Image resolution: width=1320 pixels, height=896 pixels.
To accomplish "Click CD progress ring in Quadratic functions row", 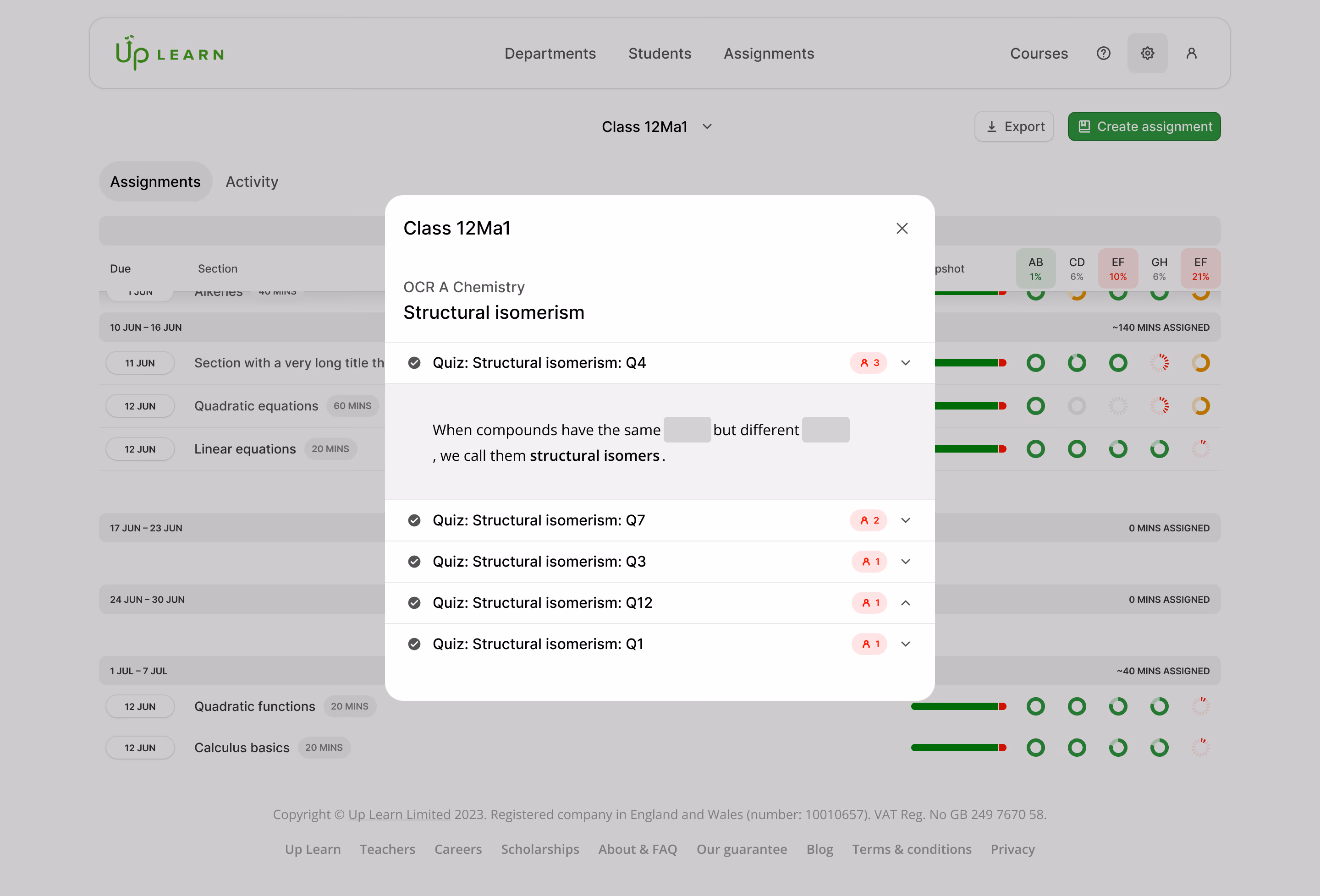I will (1077, 706).
